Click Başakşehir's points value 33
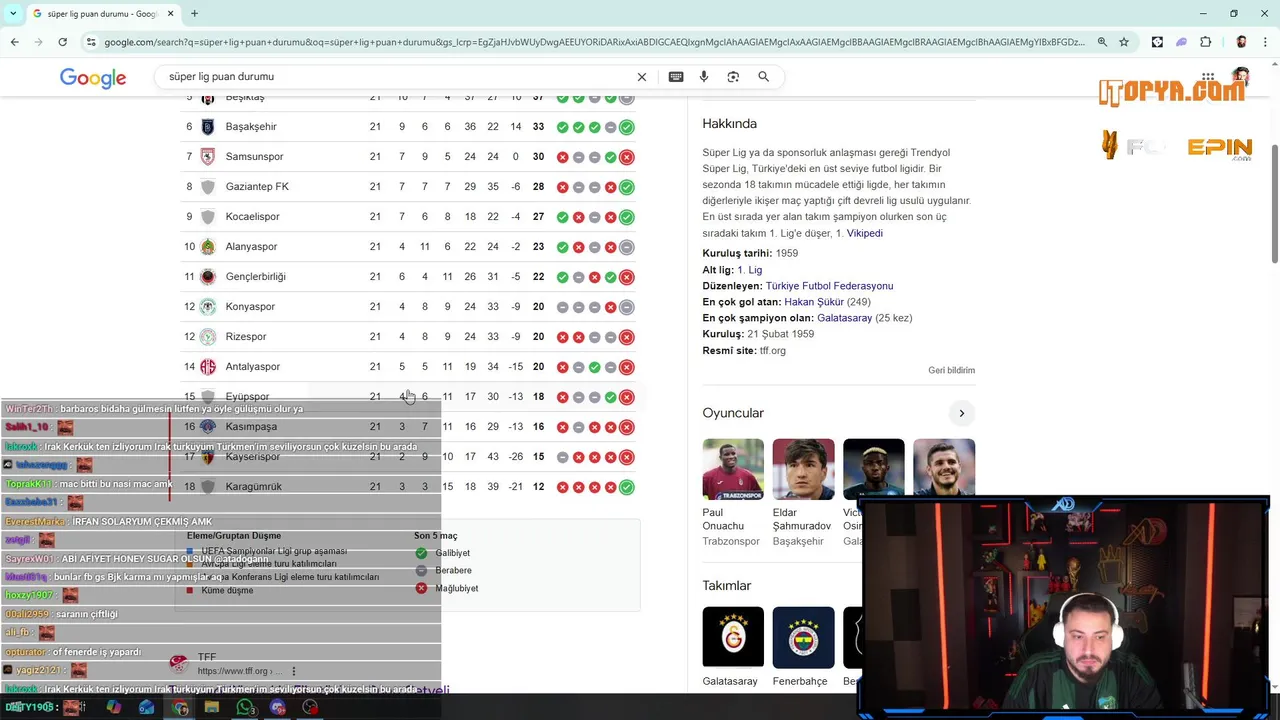This screenshot has height=720, width=1280. point(538,127)
